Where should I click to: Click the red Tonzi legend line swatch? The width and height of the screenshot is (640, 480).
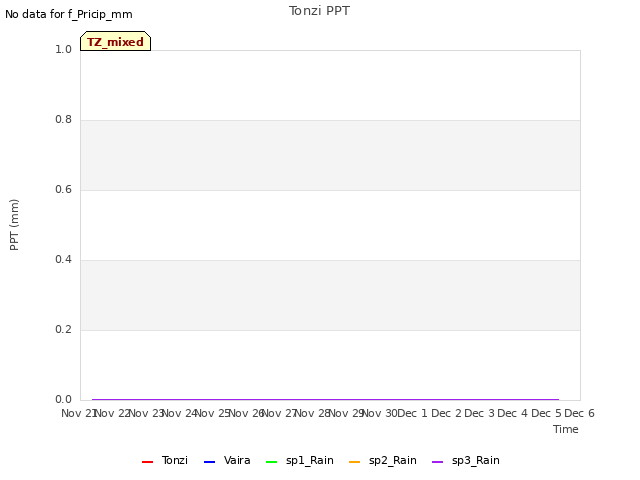click(147, 462)
